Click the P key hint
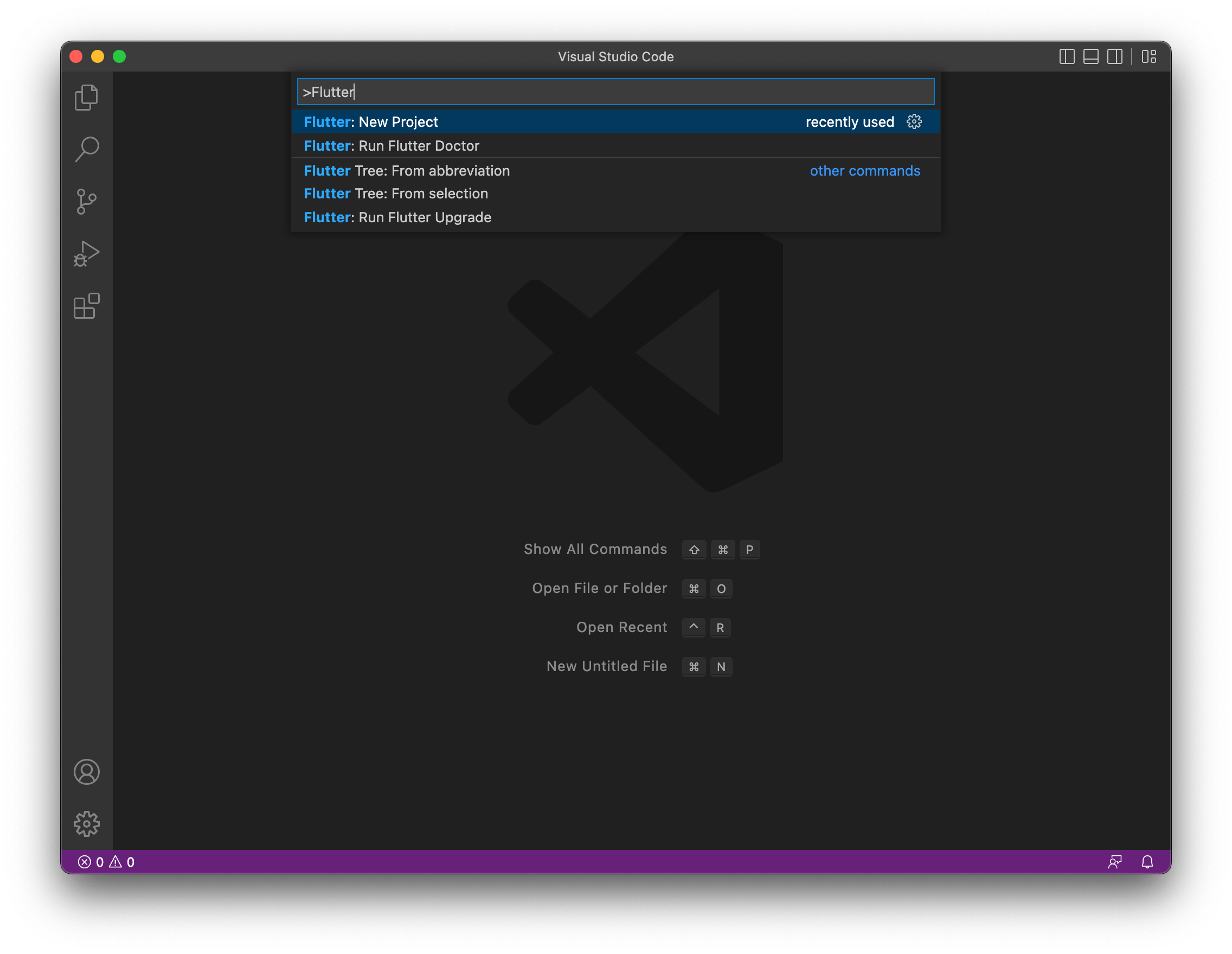1232x954 pixels. coord(749,549)
